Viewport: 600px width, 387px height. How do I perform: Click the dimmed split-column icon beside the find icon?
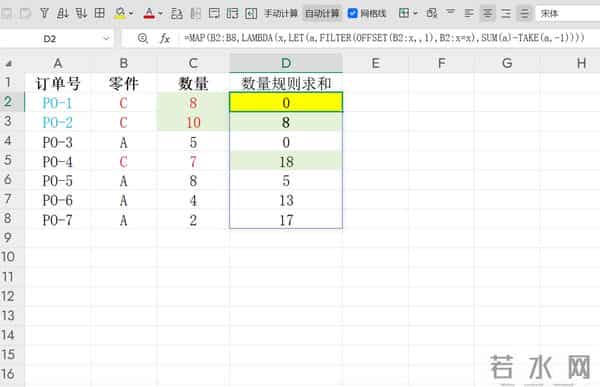(x=196, y=14)
